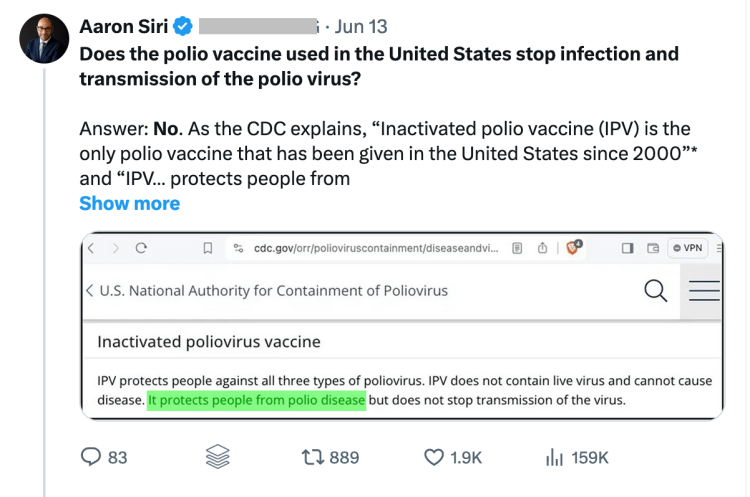750x497 pixels.
Task: Click the browser reload icon
Action: (140, 248)
